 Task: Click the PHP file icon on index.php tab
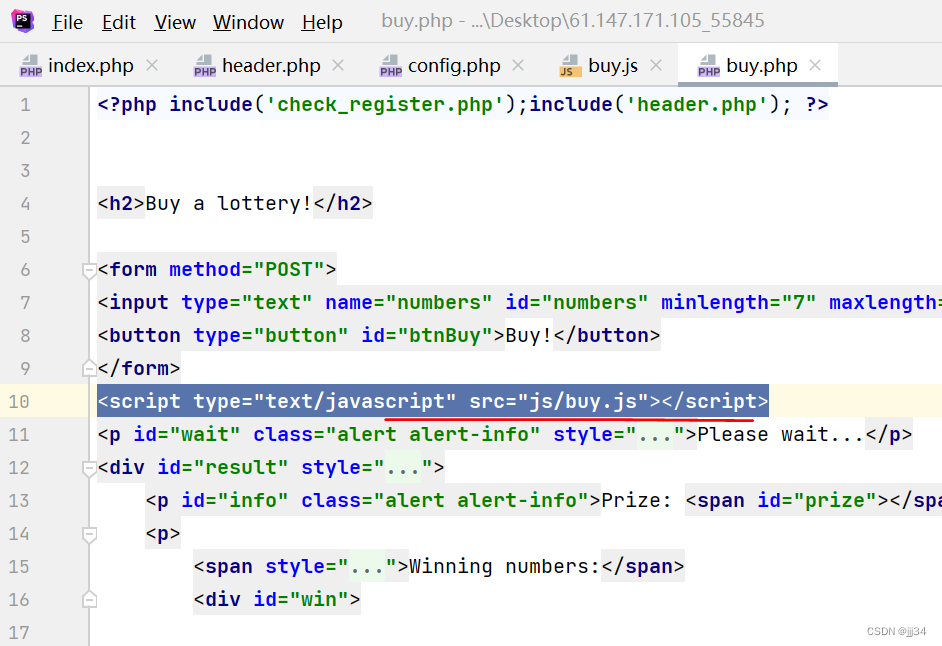click(x=31, y=66)
